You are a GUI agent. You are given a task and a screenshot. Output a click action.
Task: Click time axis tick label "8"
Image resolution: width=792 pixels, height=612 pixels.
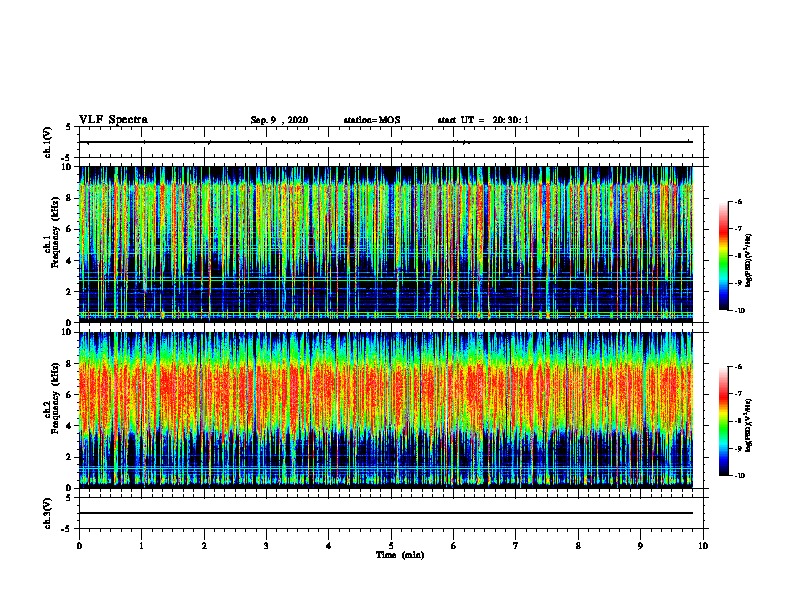click(578, 546)
